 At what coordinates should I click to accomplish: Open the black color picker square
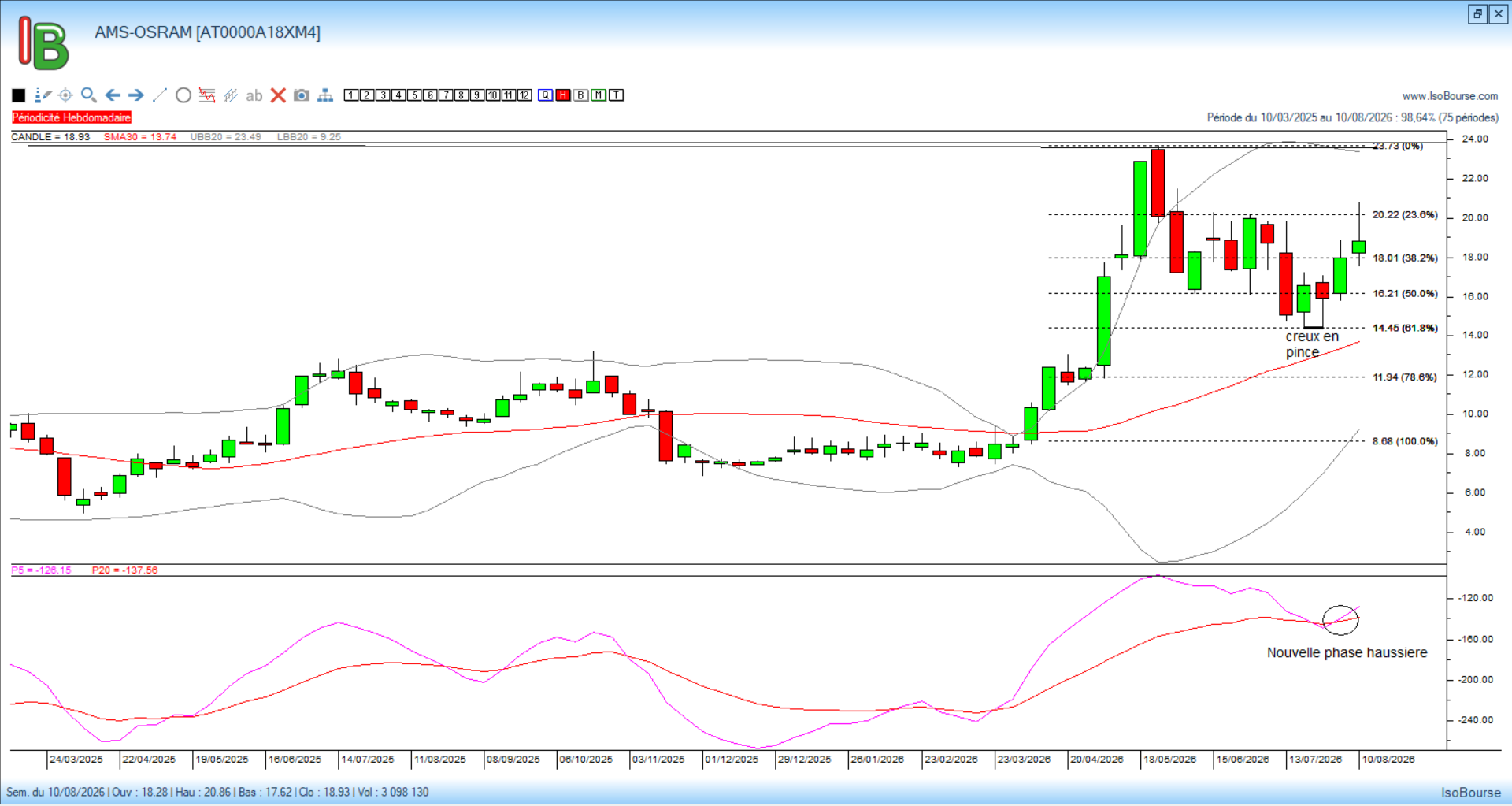coord(19,95)
